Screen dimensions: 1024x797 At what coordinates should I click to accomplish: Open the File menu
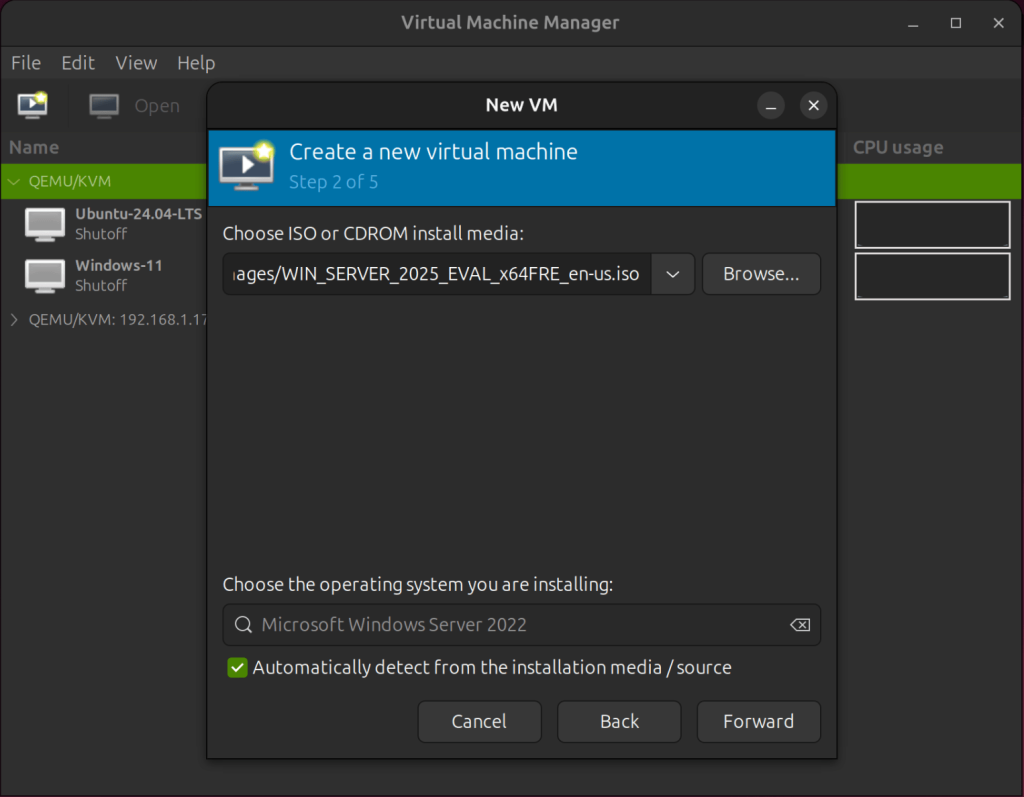[25, 62]
